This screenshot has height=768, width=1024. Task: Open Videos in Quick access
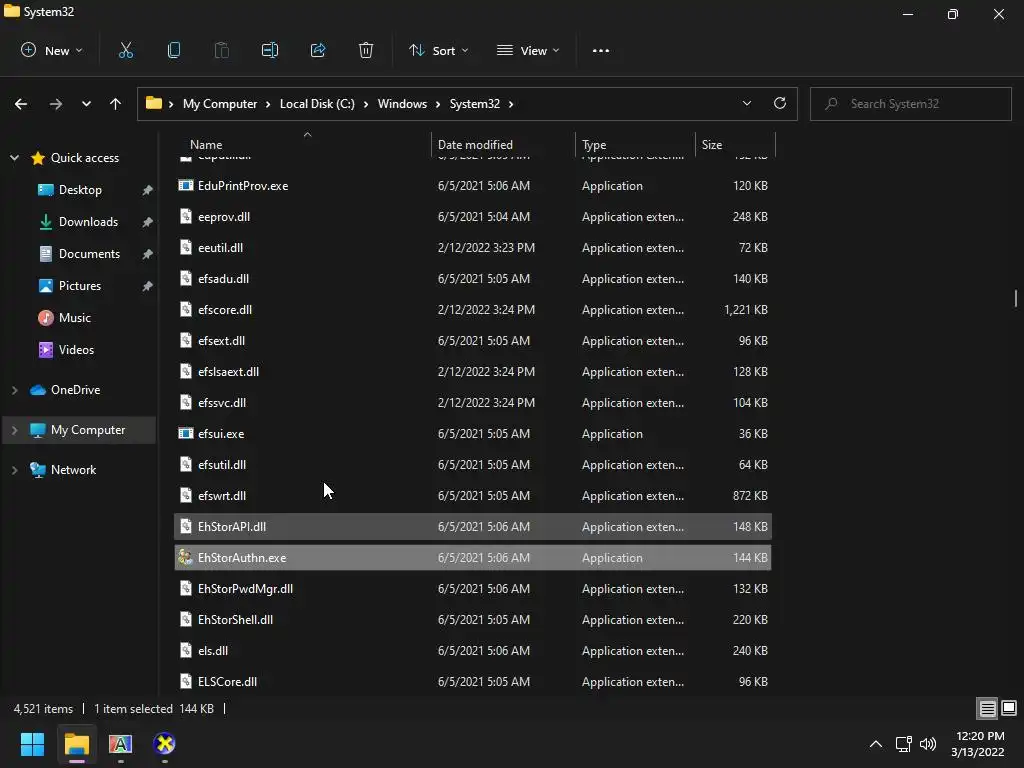[x=76, y=349]
